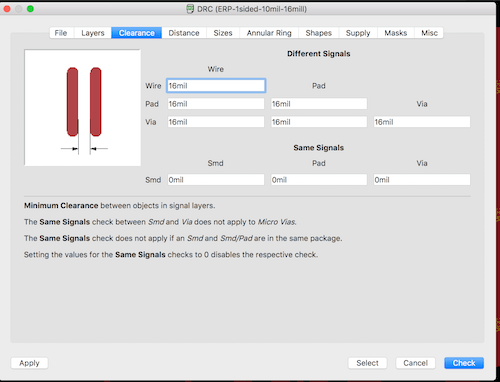The width and height of the screenshot is (500, 382).
Task: Switch to the Sizes tab
Action: coord(223,33)
